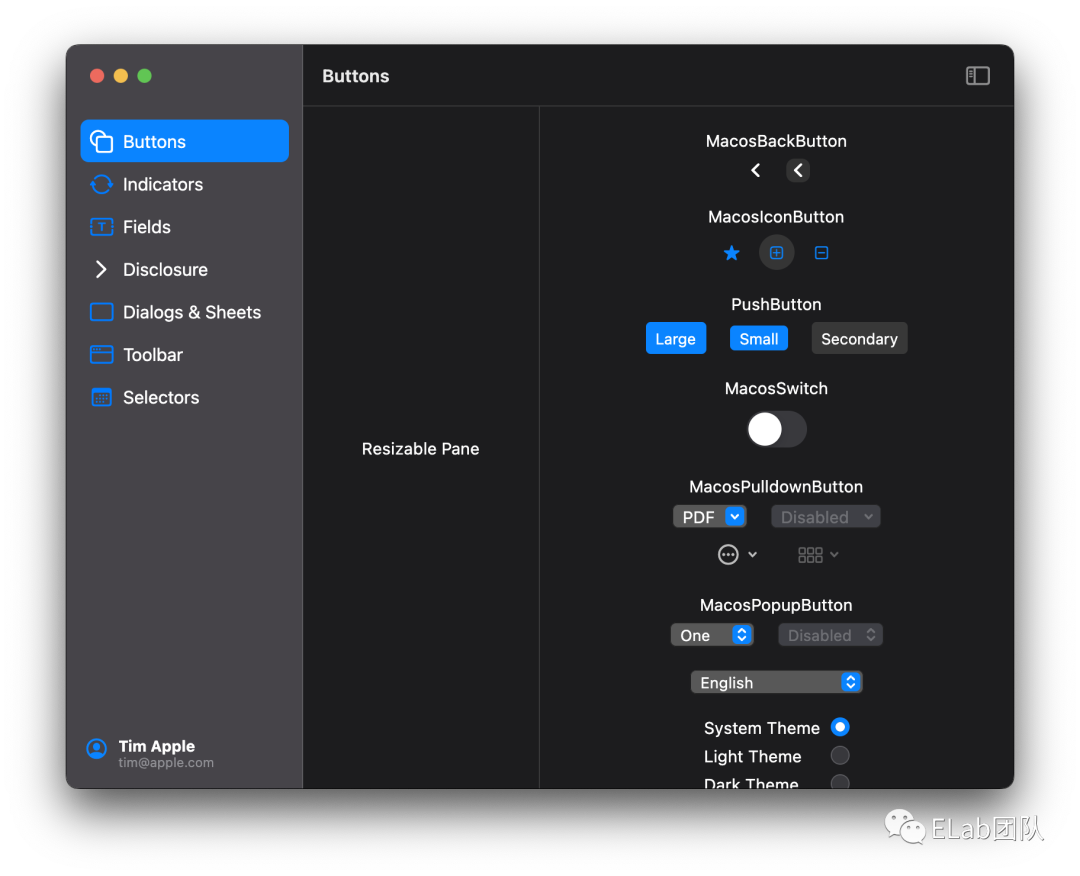Open Dialogs & Sheets in the sidebar
Screen dimensions: 1080x876
(185, 312)
